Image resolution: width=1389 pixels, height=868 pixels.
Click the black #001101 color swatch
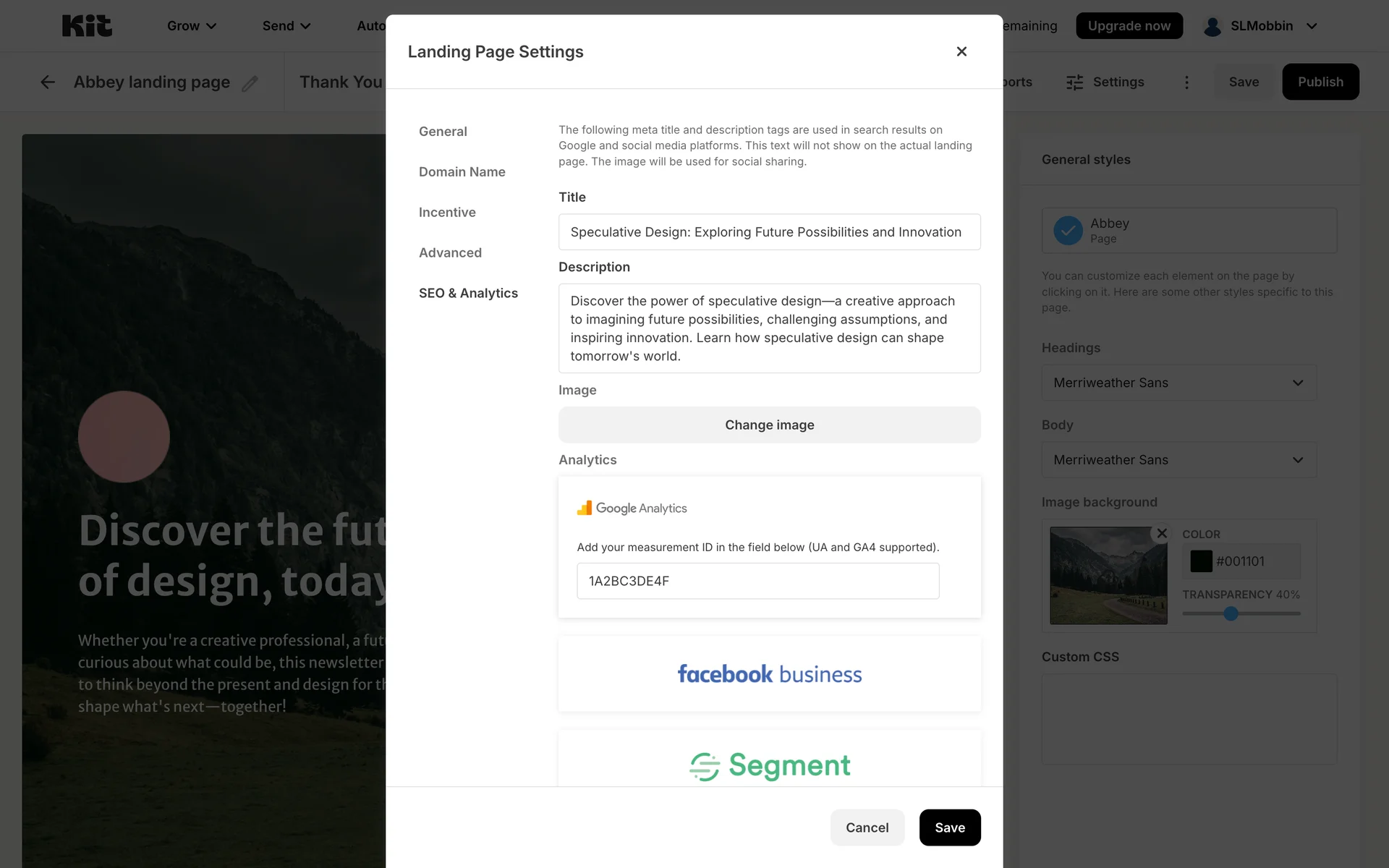[1201, 561]
